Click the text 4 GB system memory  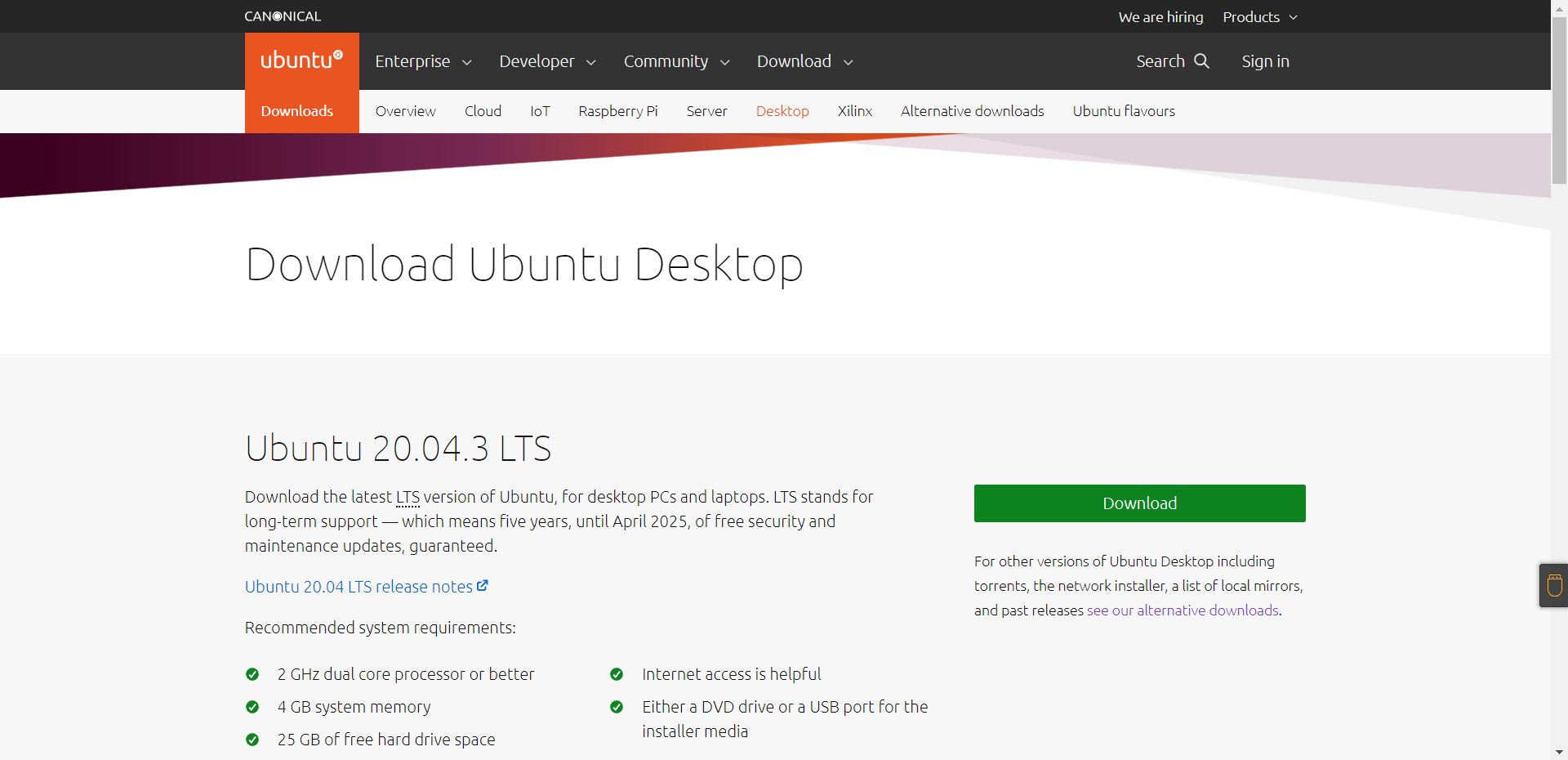(354, 707)
